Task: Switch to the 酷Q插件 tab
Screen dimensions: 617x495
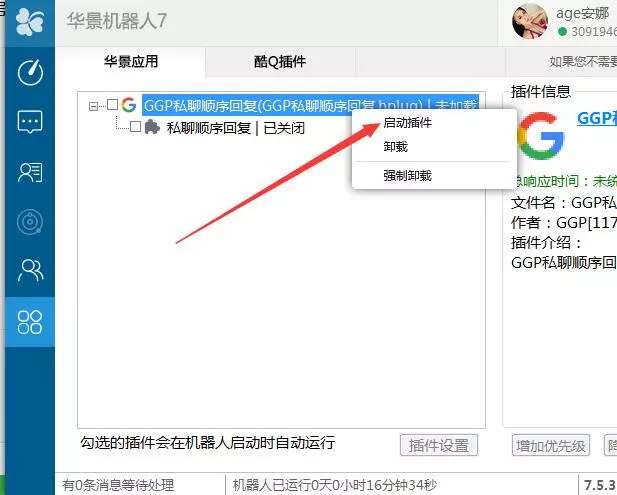Action: (280, 62)
